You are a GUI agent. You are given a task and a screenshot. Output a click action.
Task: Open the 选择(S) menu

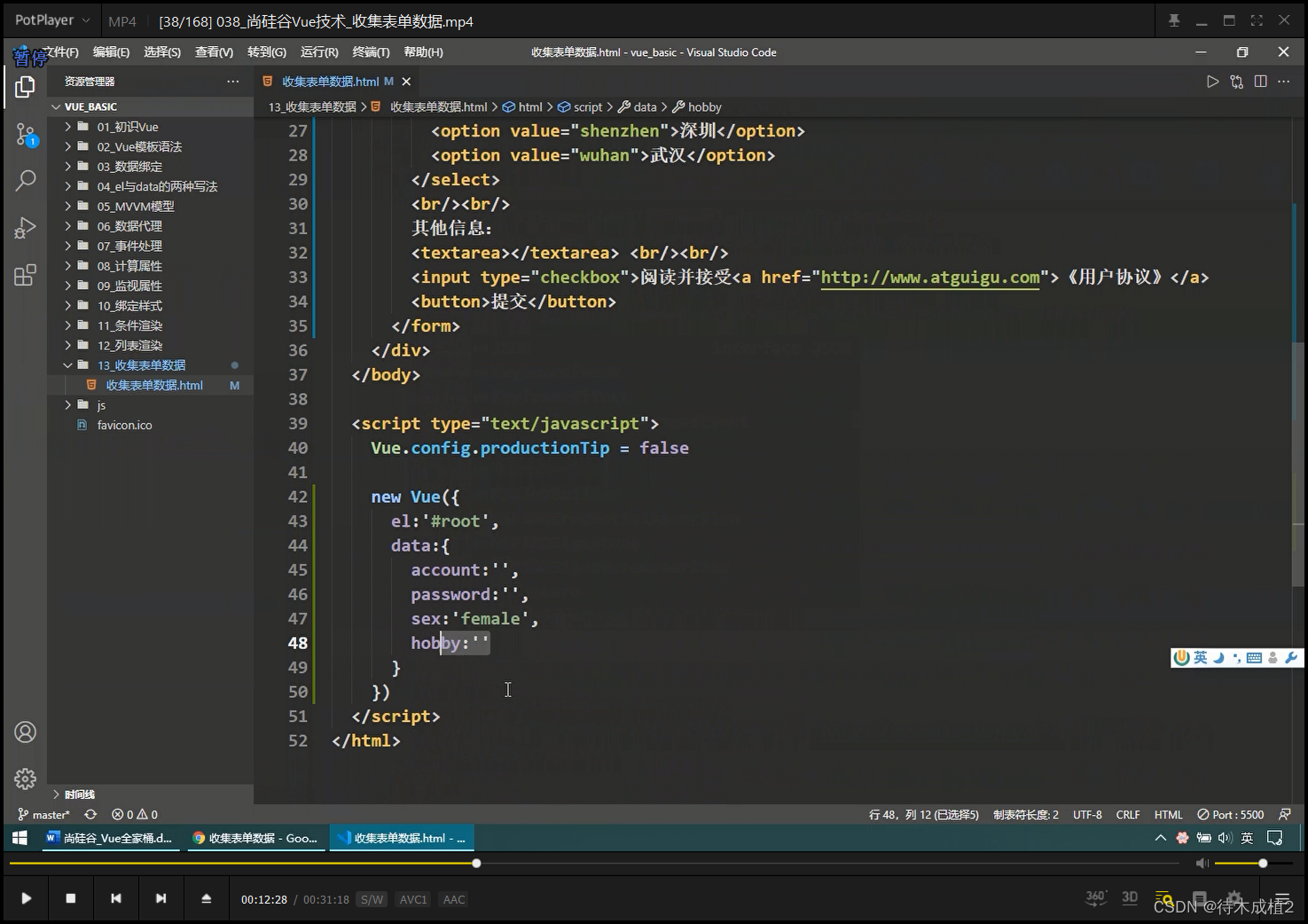[162, 52]
